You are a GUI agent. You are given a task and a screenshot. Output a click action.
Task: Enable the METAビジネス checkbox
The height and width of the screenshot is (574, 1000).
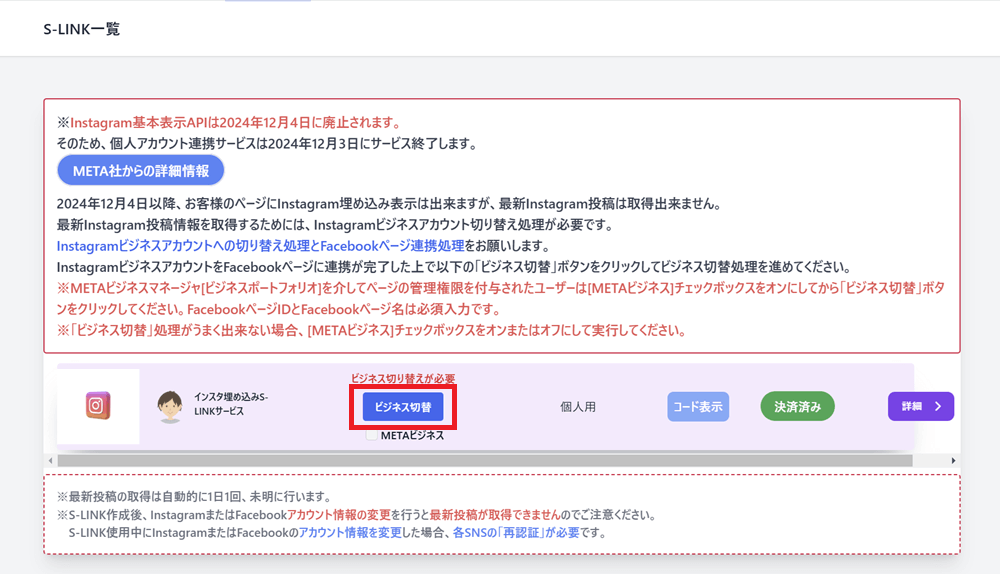pos(372,436)
